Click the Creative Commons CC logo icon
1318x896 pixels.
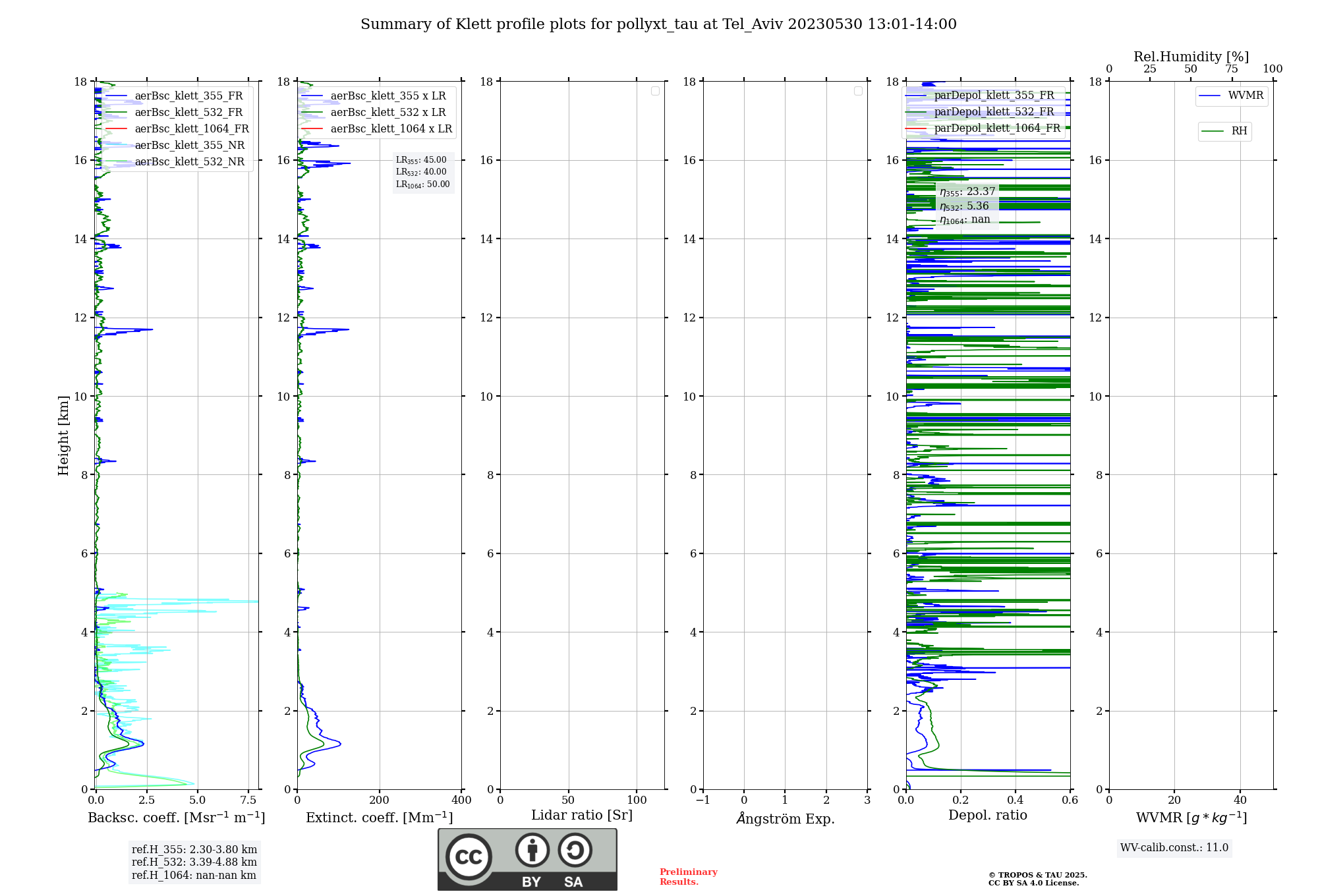point(469,856)
